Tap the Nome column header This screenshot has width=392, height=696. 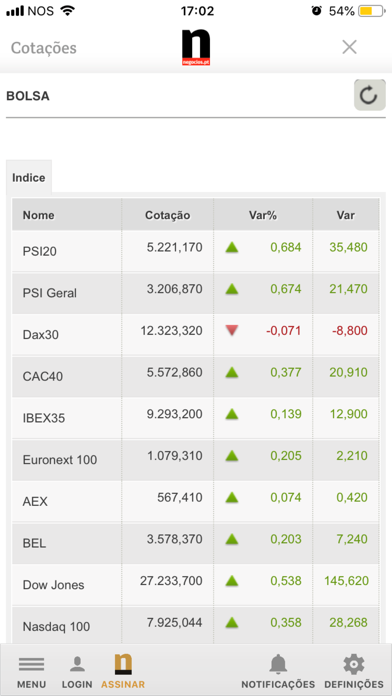[67, 215]
